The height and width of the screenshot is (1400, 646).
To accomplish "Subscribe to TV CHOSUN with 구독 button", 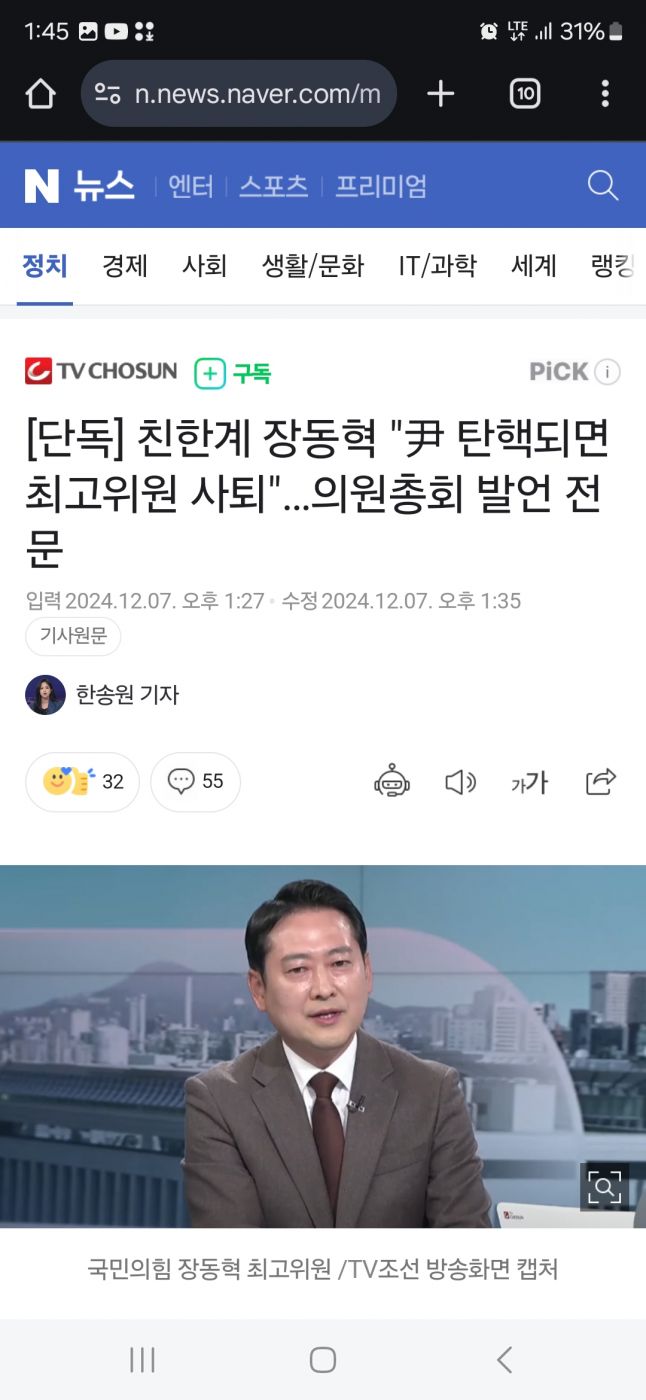I will tap(232, 373).
